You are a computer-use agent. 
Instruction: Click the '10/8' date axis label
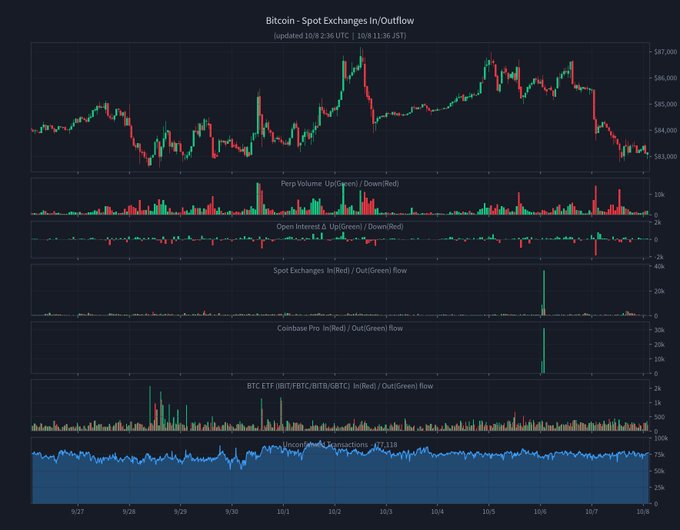coord(643,512)
